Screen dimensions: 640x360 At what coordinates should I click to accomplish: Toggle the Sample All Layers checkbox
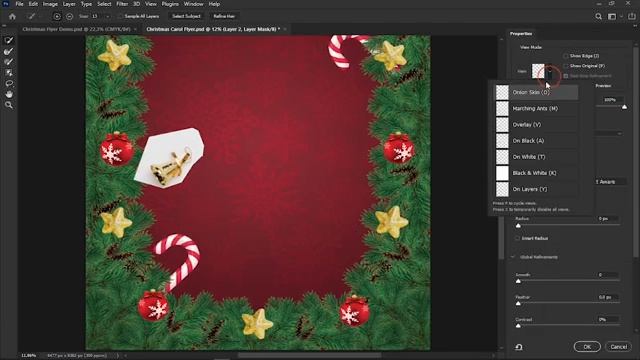pyautogui.click(x=120, y=16)
